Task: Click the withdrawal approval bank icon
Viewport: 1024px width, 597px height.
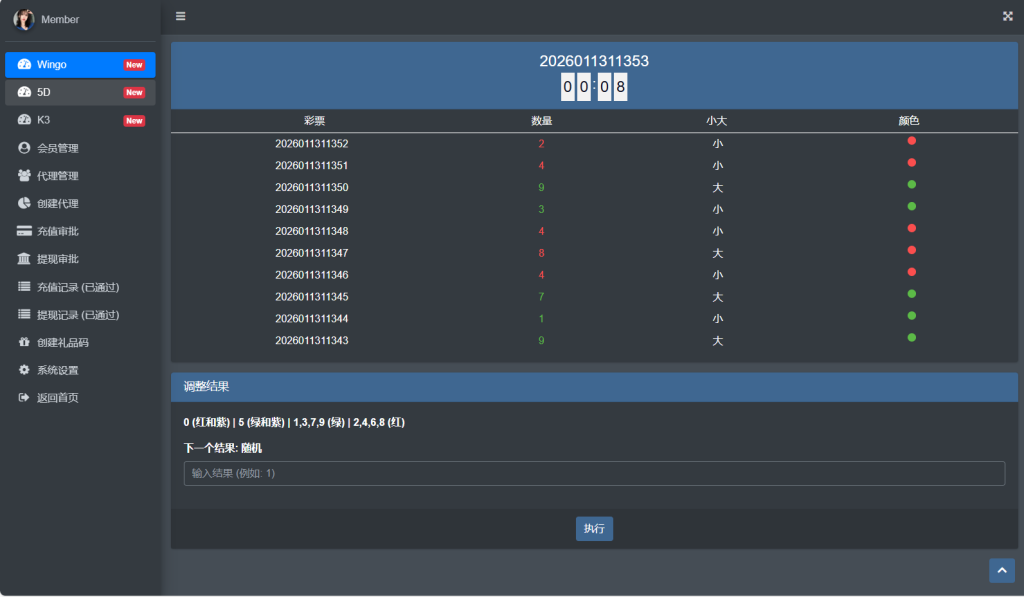Action: click(24, 259)
